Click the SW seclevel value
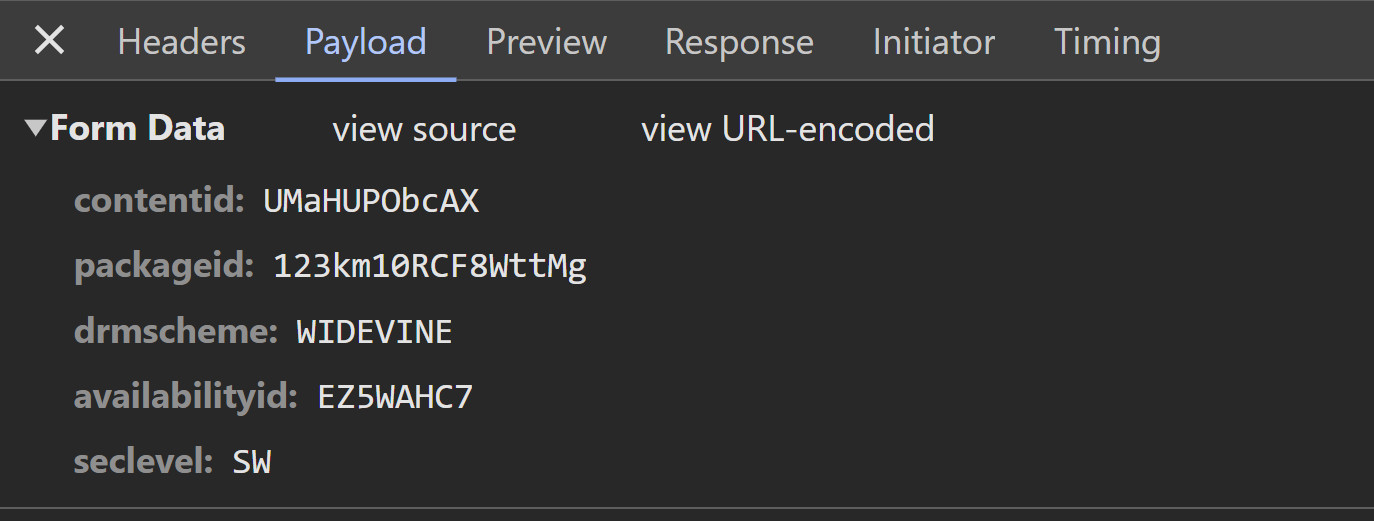The height and width of the screenshot is (521, 1374). pyautogui.click(x=252, y=462)
